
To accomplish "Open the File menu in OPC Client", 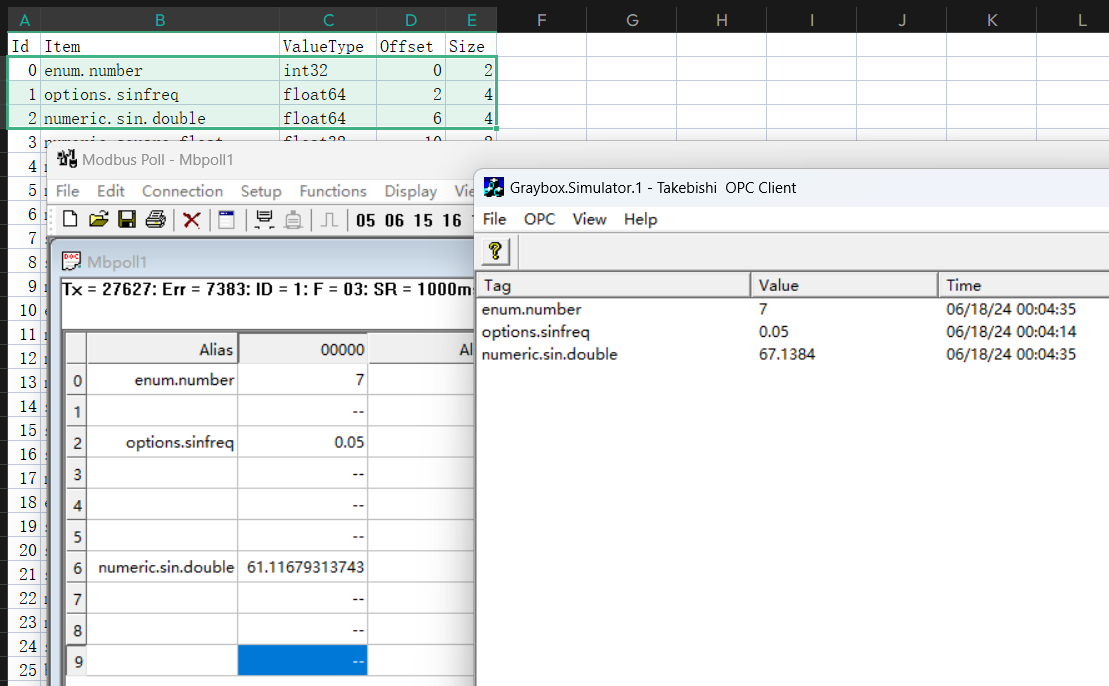I will click(494, 219).
